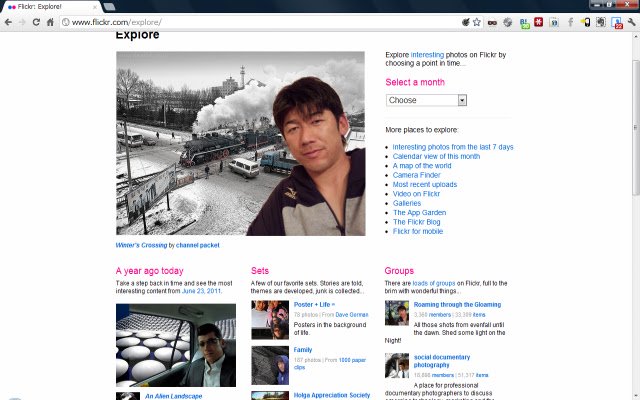
Task: Open the Select a month dropdown
Action: pyautogui.click(x=426, y=100)
